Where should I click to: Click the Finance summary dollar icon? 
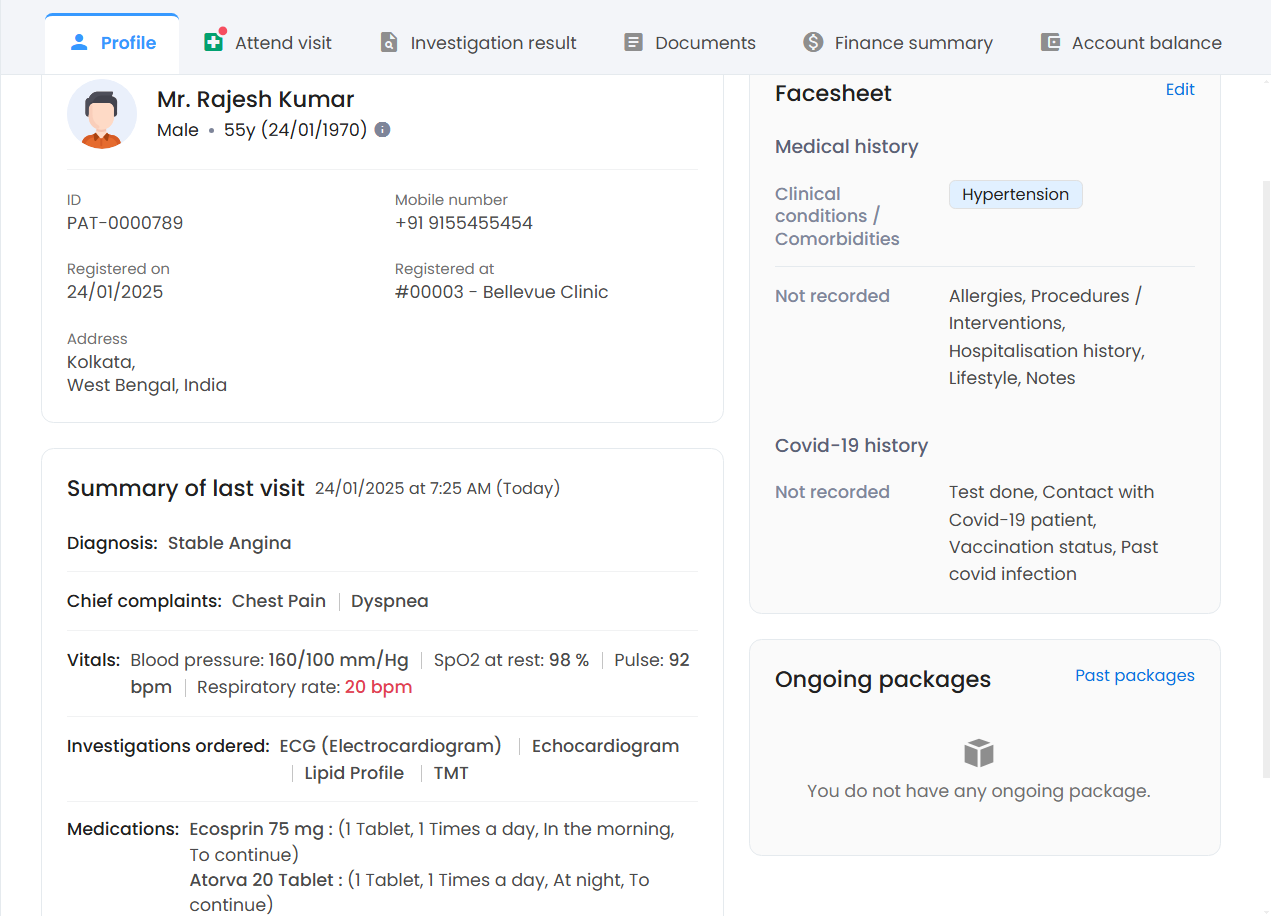tap(813, 43)
